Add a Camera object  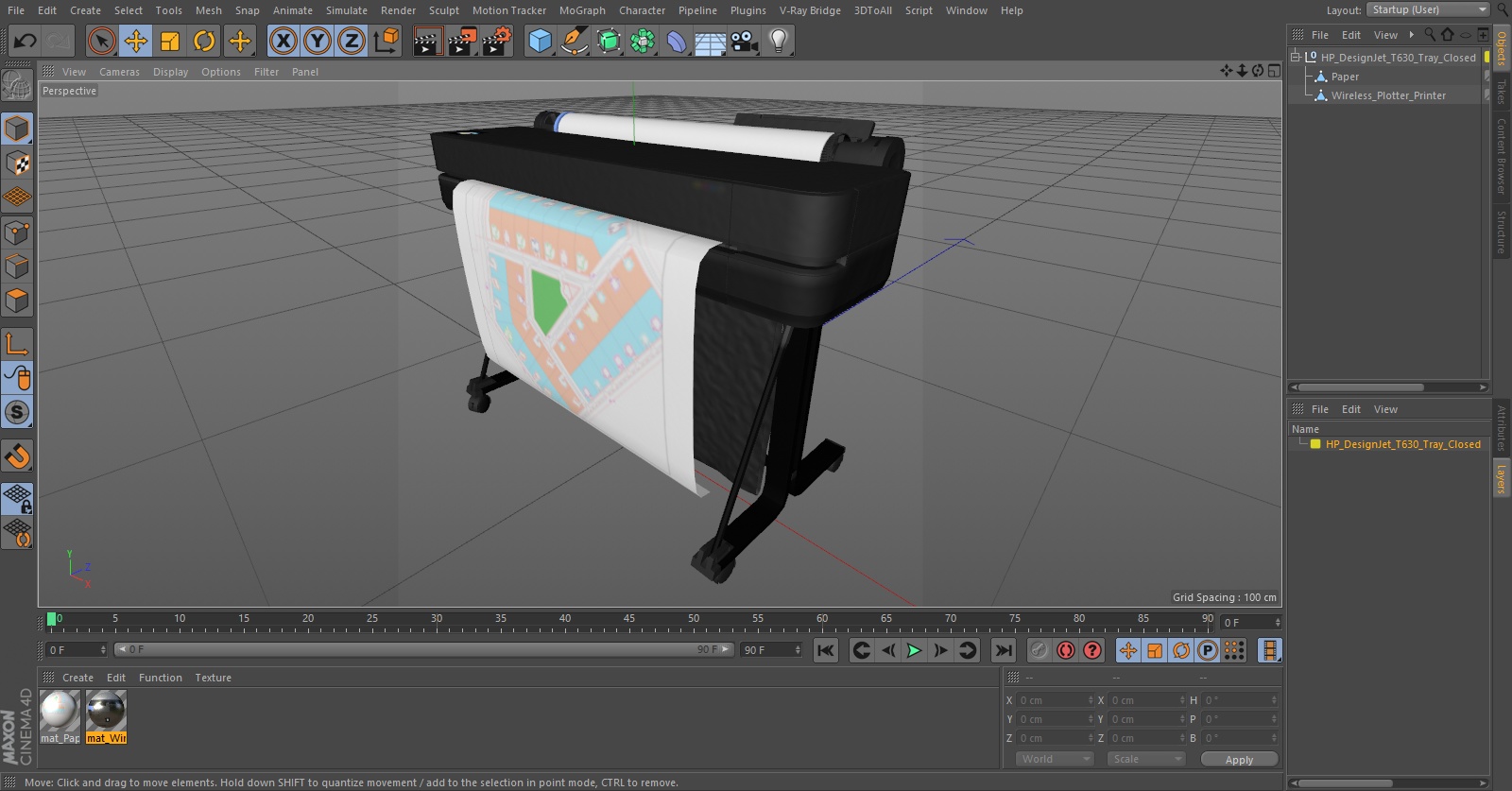745,41
